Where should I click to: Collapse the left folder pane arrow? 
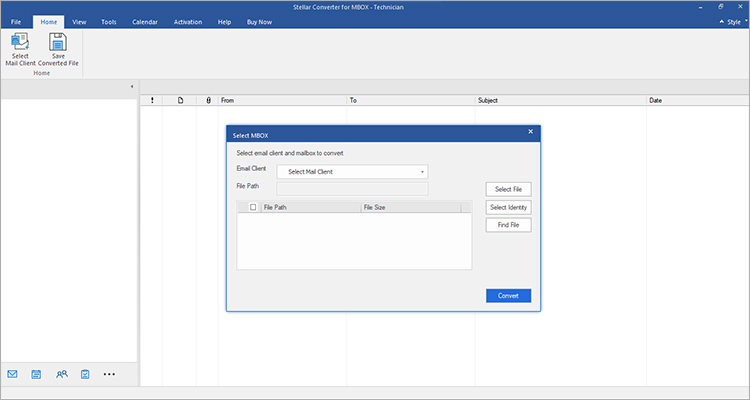[x=133, y=87]
